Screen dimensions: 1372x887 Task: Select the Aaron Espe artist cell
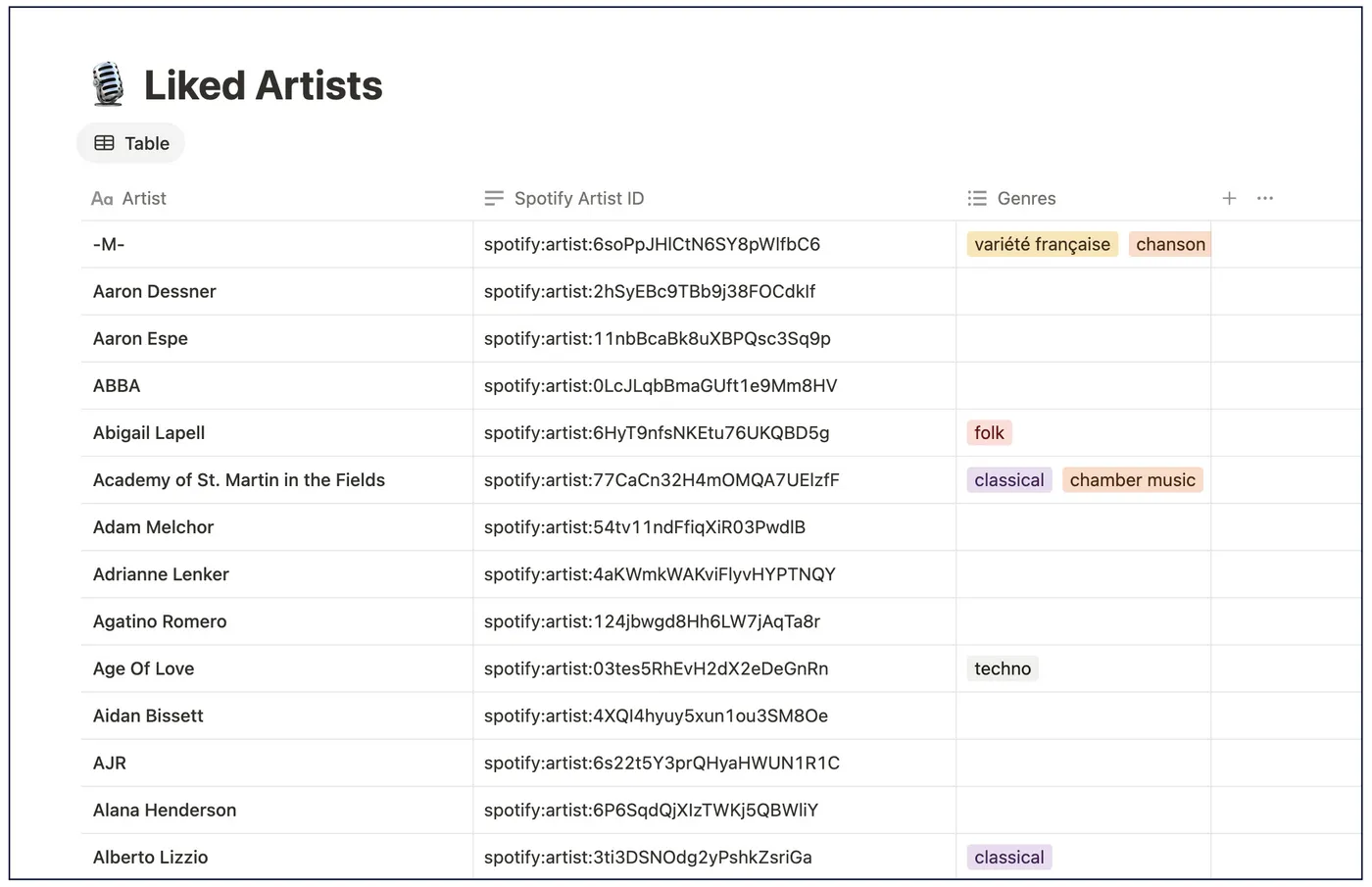[276, 338]
